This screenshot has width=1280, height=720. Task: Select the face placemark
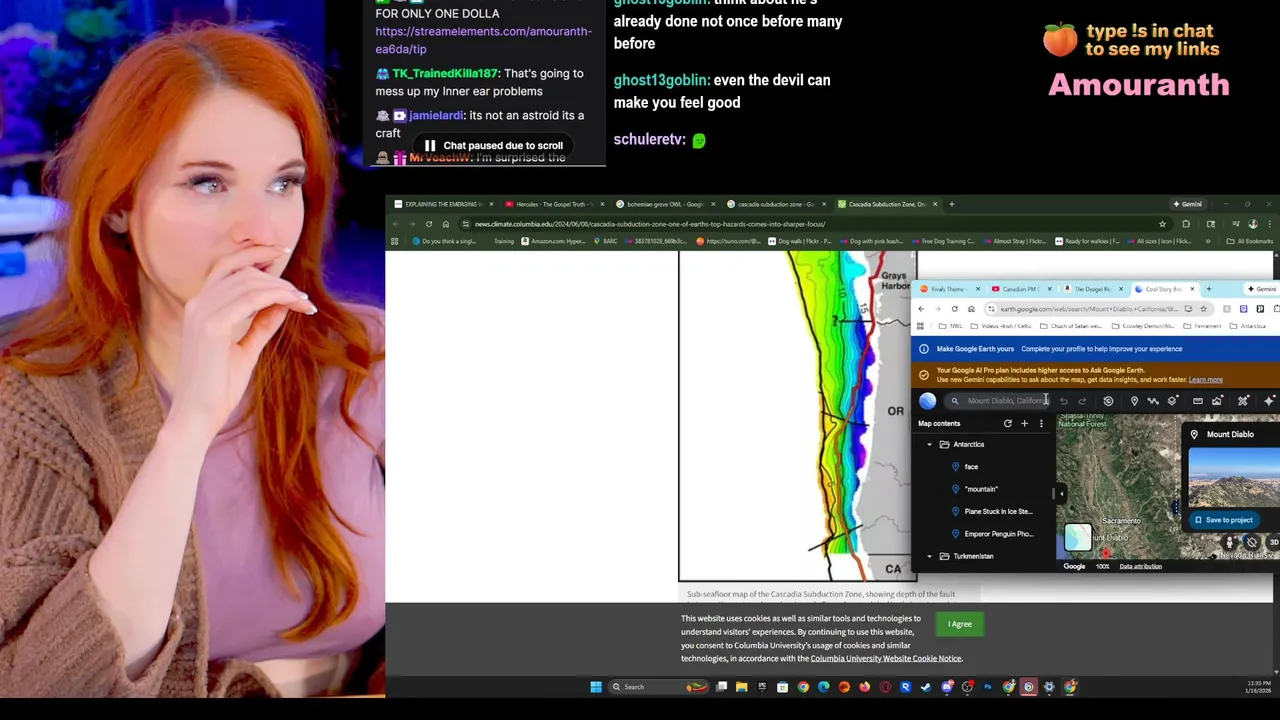(x=971, y=467)
